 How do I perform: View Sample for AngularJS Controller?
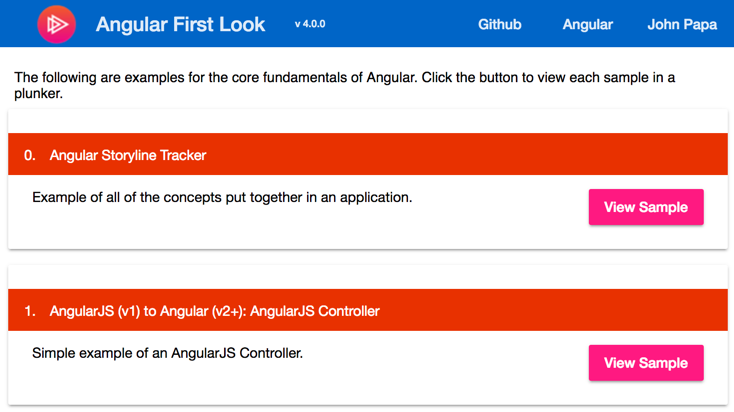646,363
